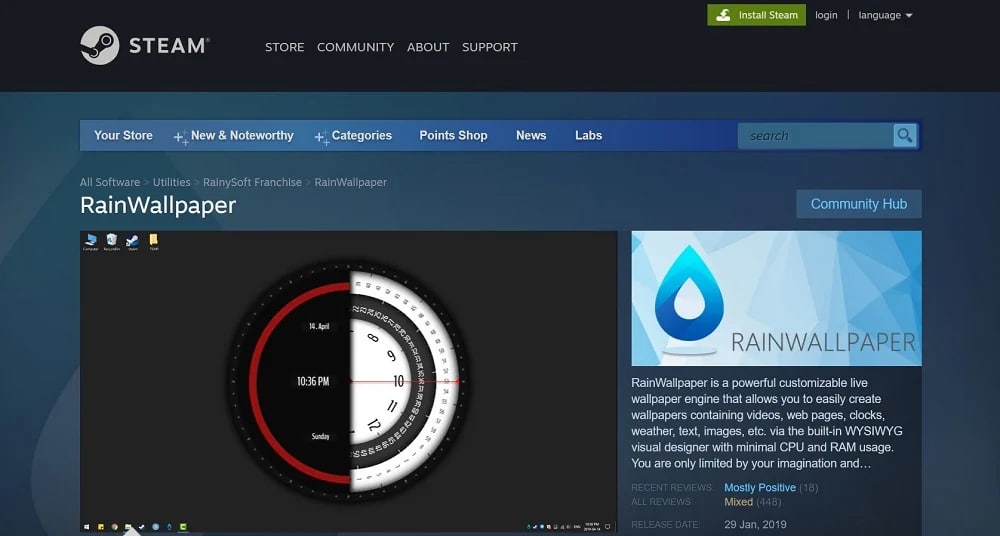Select the Your Store tab
Screen dimensions: 1000x536
pyautogui.click(x=123, y=135)
